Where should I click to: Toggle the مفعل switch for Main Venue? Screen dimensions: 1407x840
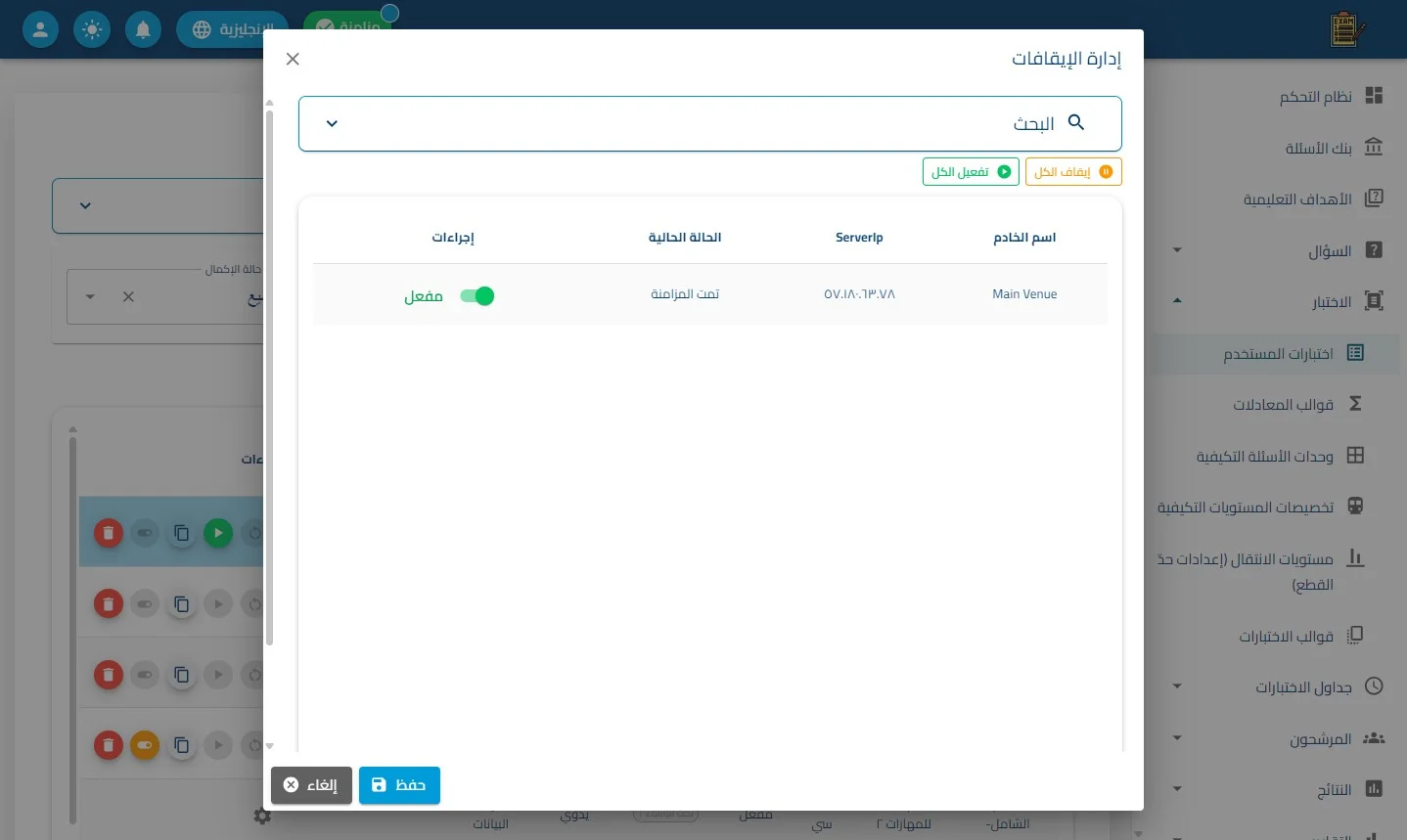477,296
